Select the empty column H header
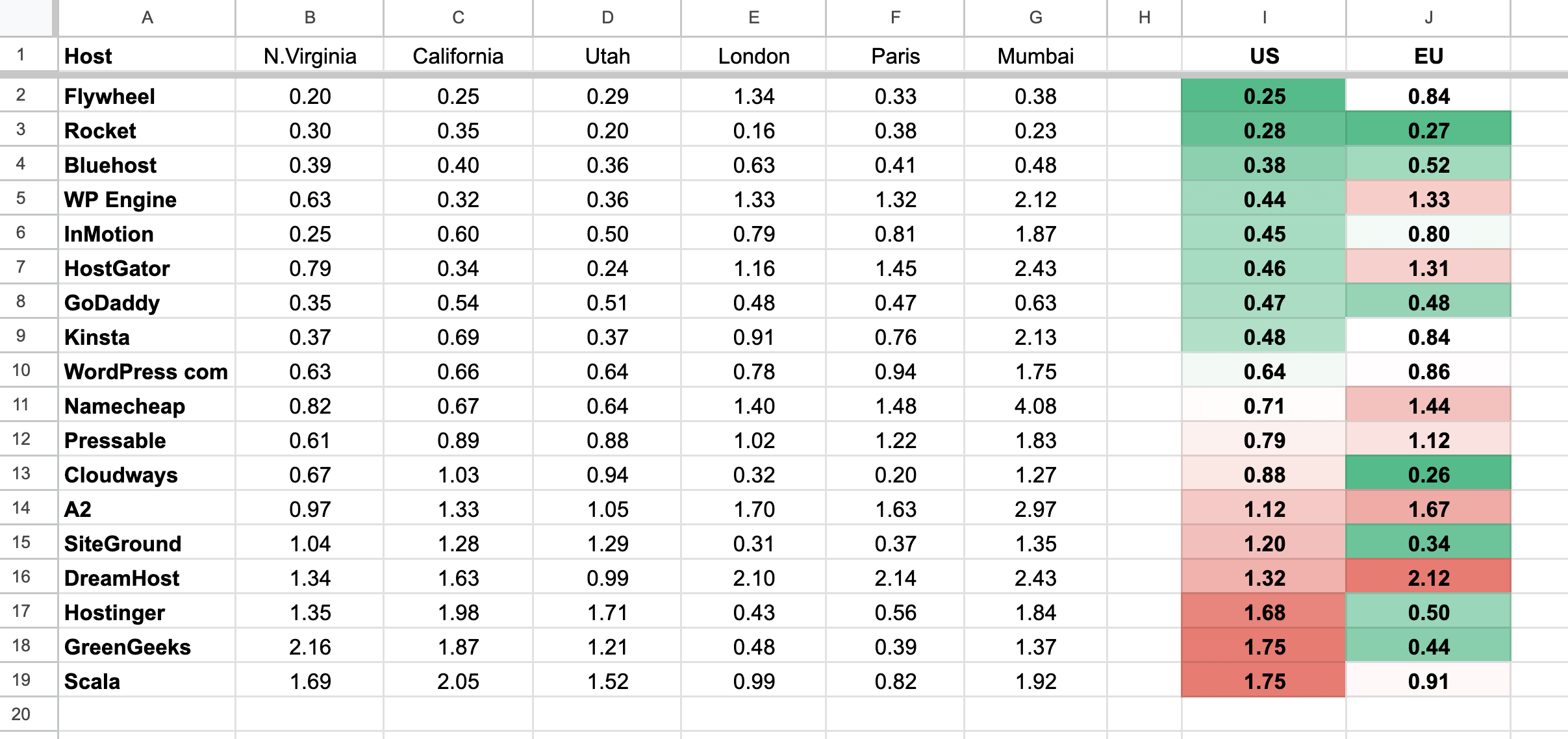The image size is (1568, 739). pyautogui.click(x=1144, y=18)
